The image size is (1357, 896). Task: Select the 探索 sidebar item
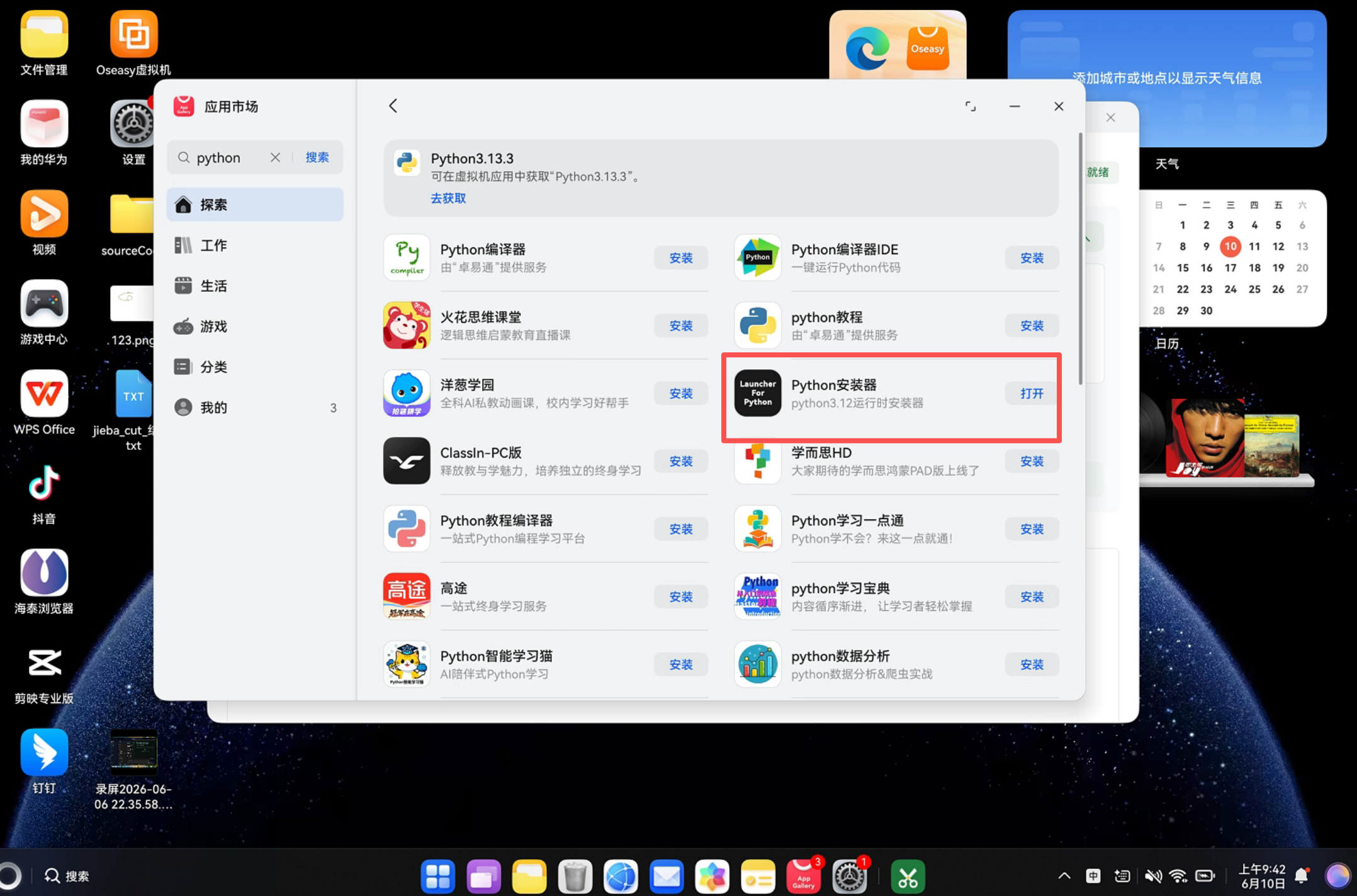point(255,204)
